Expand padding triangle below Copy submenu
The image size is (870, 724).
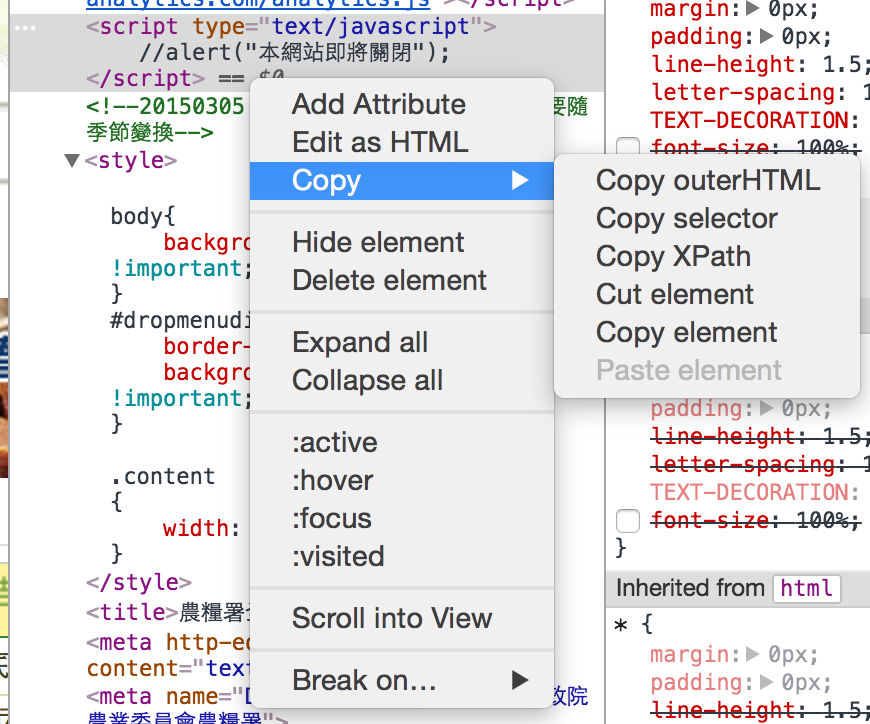[x=767, y=408]
